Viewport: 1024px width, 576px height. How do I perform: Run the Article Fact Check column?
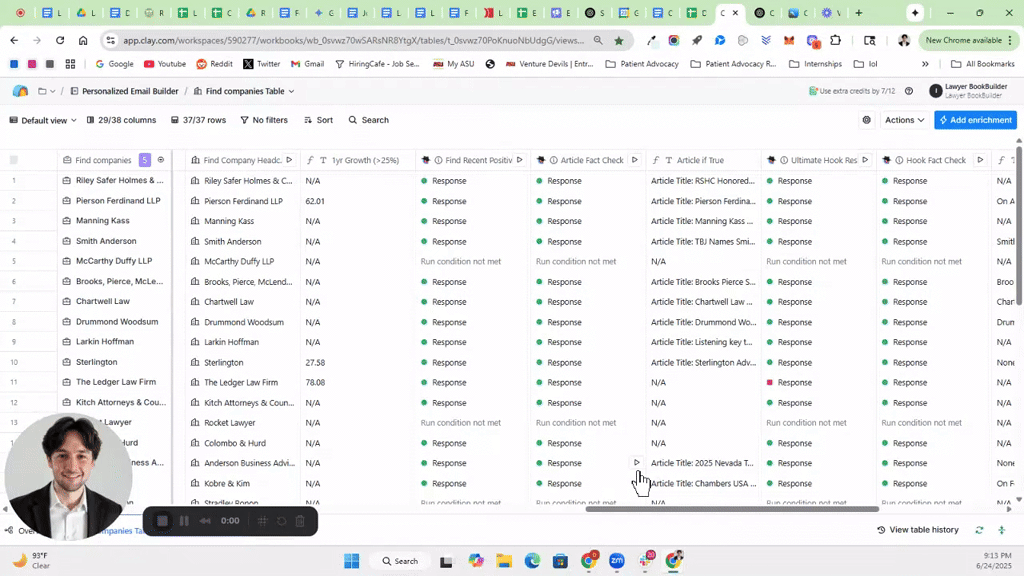tap(635, 160)
